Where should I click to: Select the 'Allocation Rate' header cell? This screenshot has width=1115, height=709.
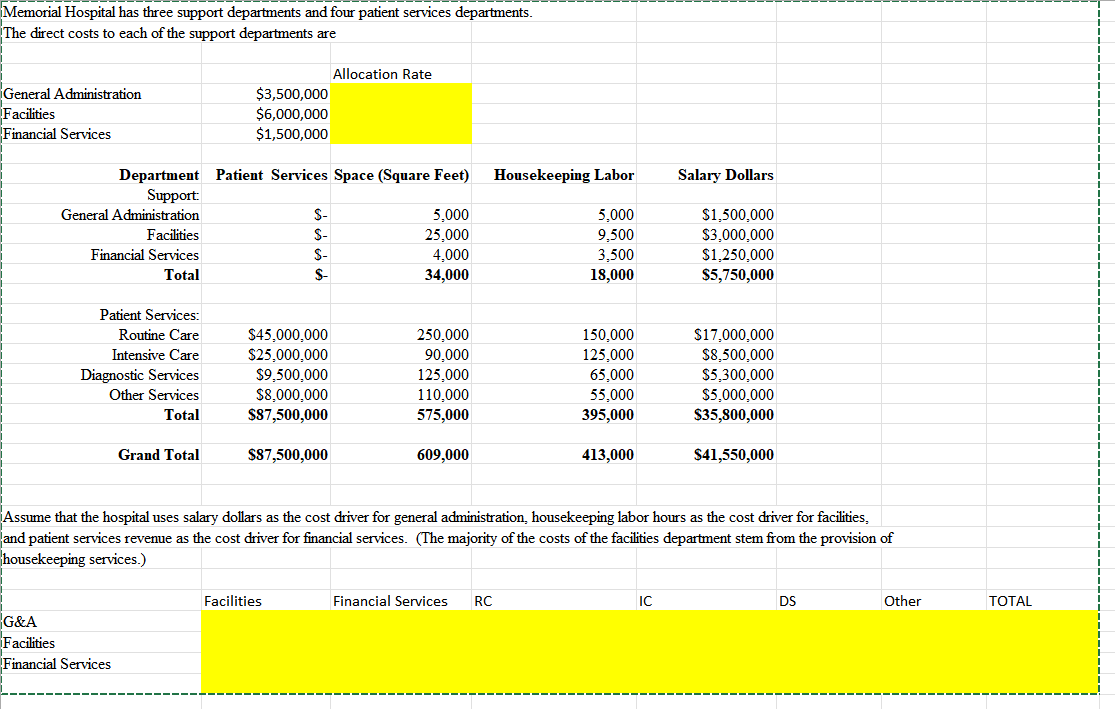pyautogui.click(x=401, y=74)
